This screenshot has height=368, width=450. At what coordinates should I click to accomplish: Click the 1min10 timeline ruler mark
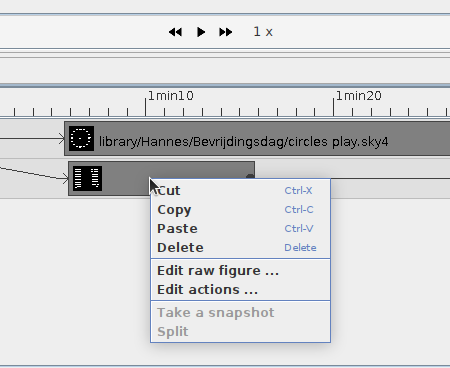(x=170, y=96)
